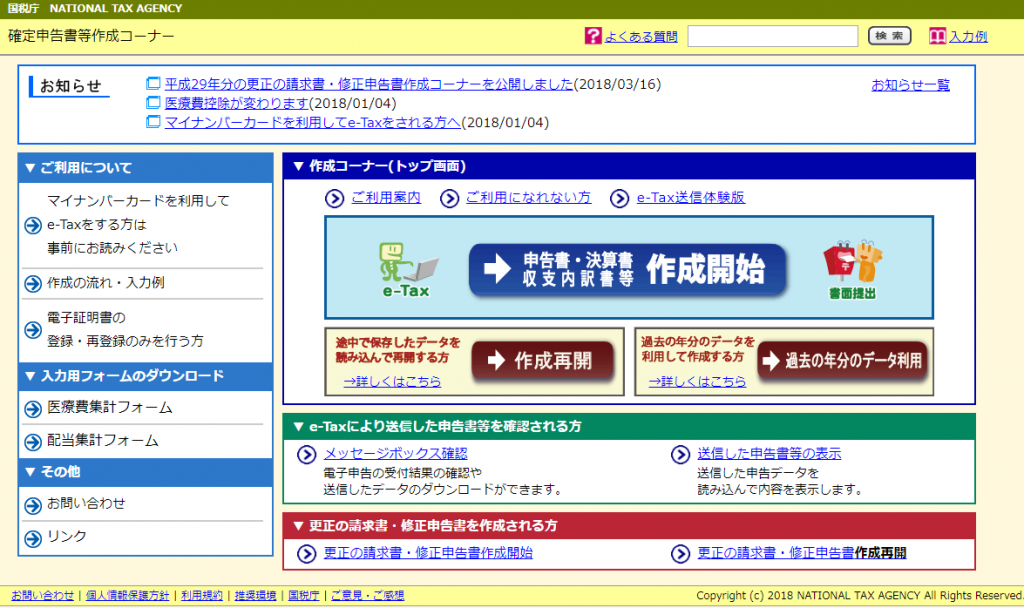Click the 過去の年分のデータ利用 button
Viewport: 1024px width, 608px height.
tap(840, 361)
